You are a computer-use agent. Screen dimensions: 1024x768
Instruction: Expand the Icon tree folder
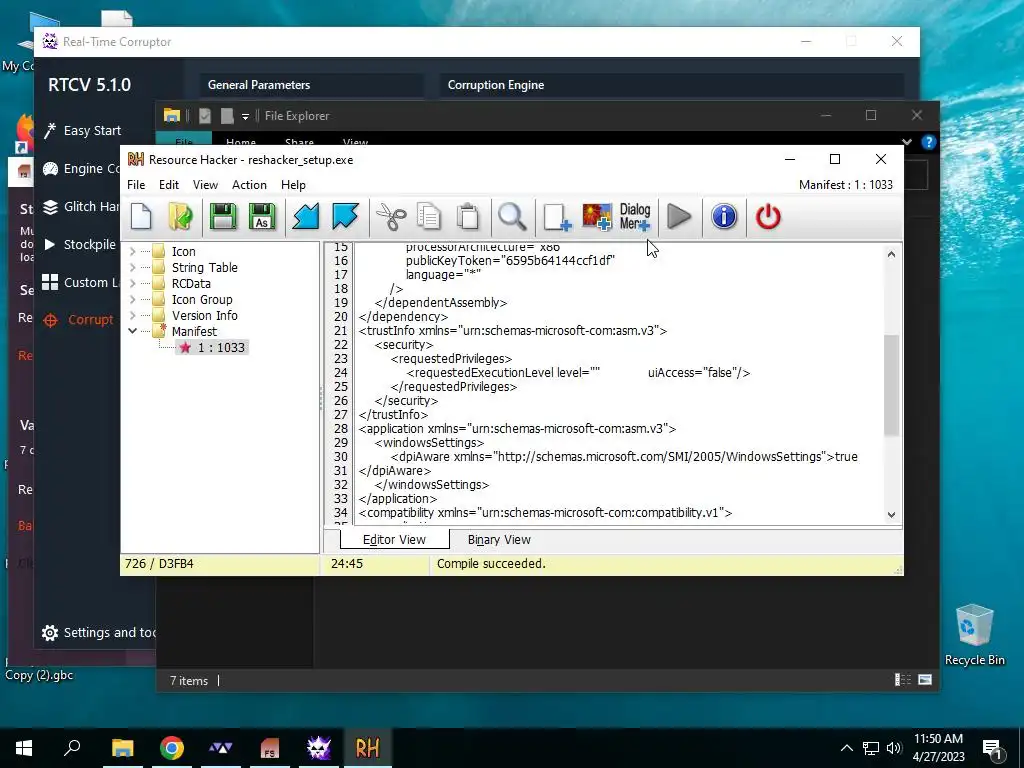coord(133,251)
